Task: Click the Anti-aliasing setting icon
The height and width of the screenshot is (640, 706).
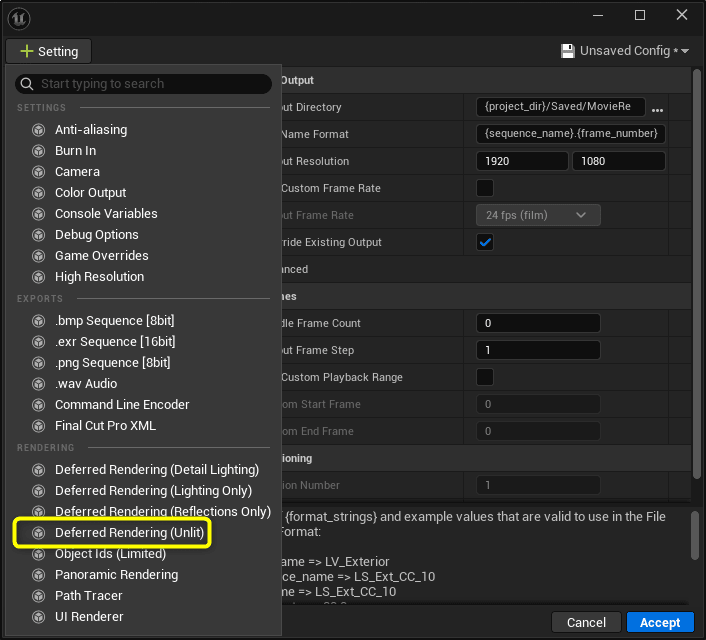Action: click(39, 130)
